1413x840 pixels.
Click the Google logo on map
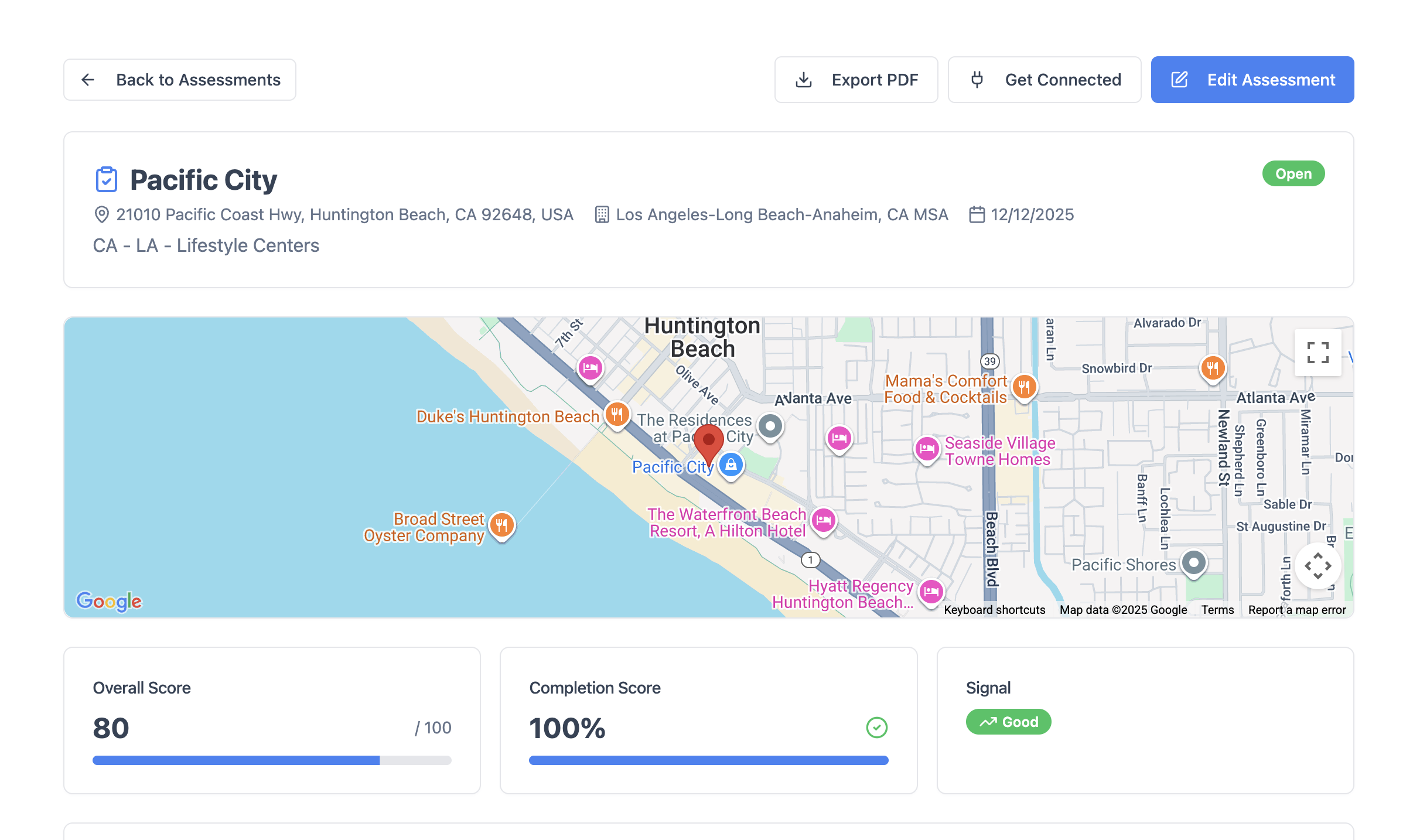coord(110,601)
